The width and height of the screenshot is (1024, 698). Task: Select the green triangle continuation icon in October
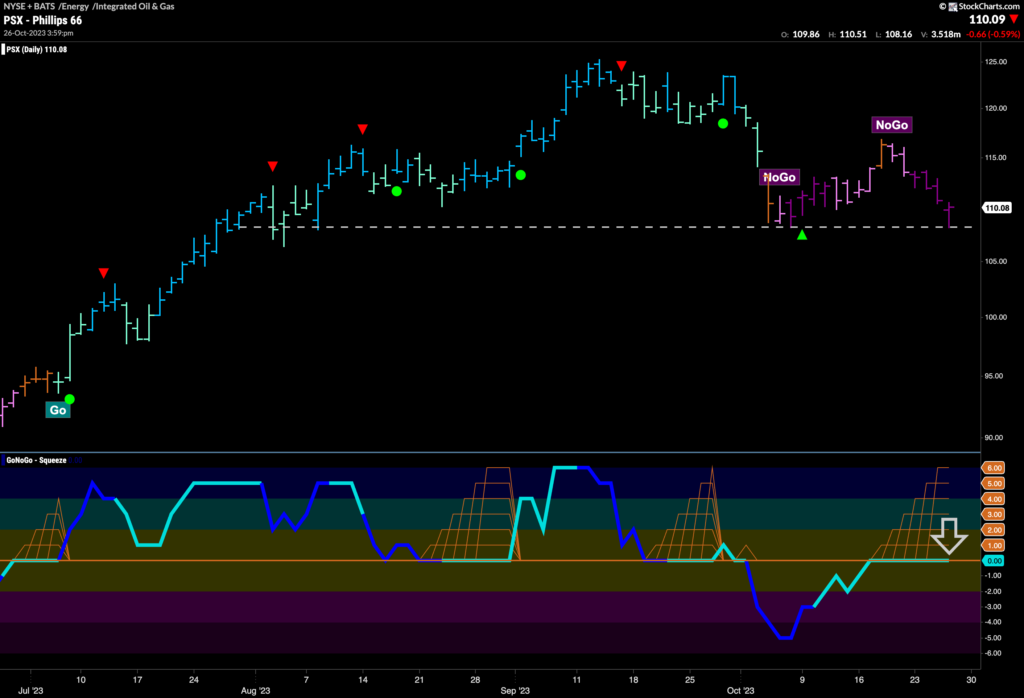804,237
